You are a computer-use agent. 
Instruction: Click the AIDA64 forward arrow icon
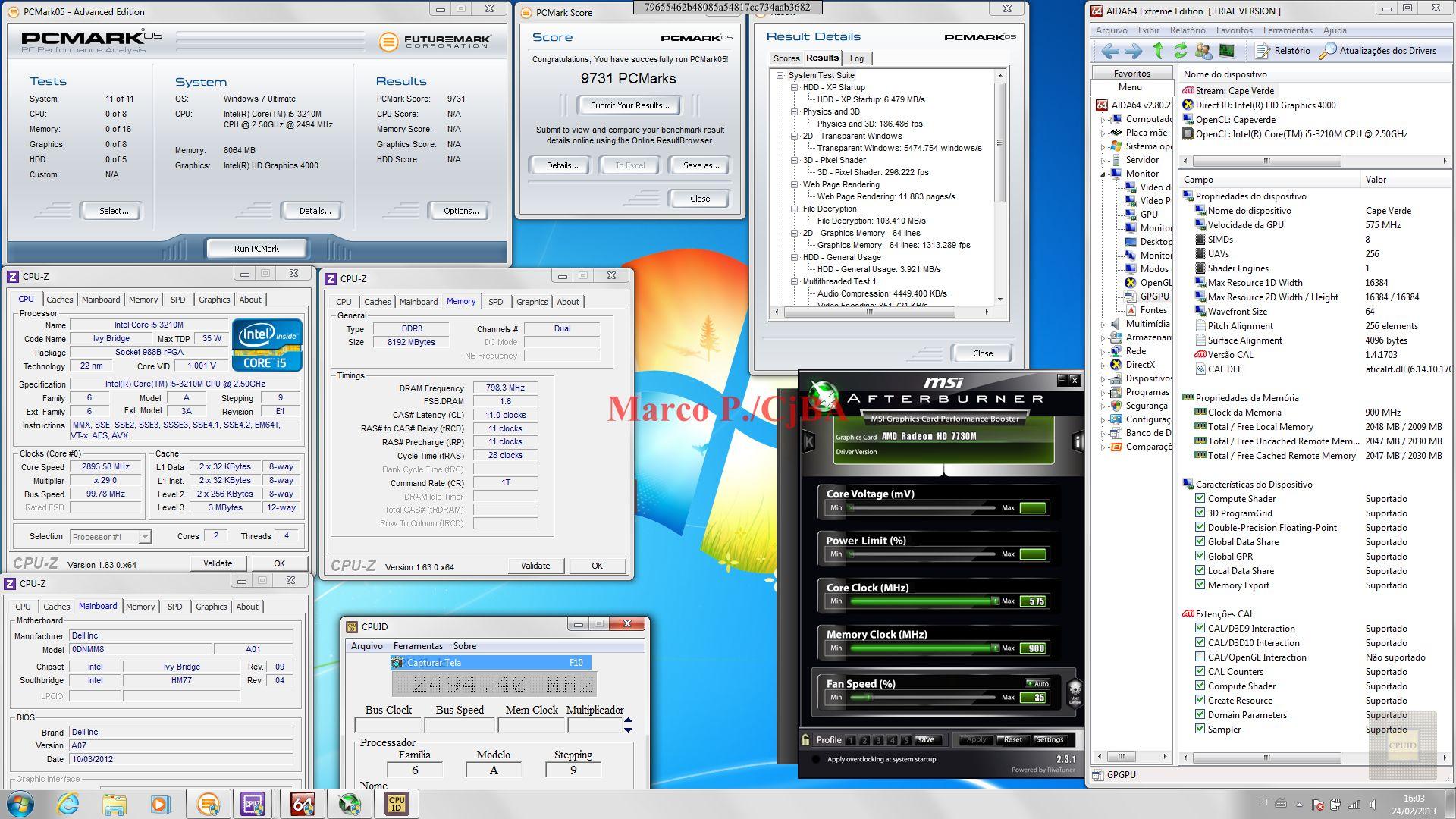pos(1134,51)
